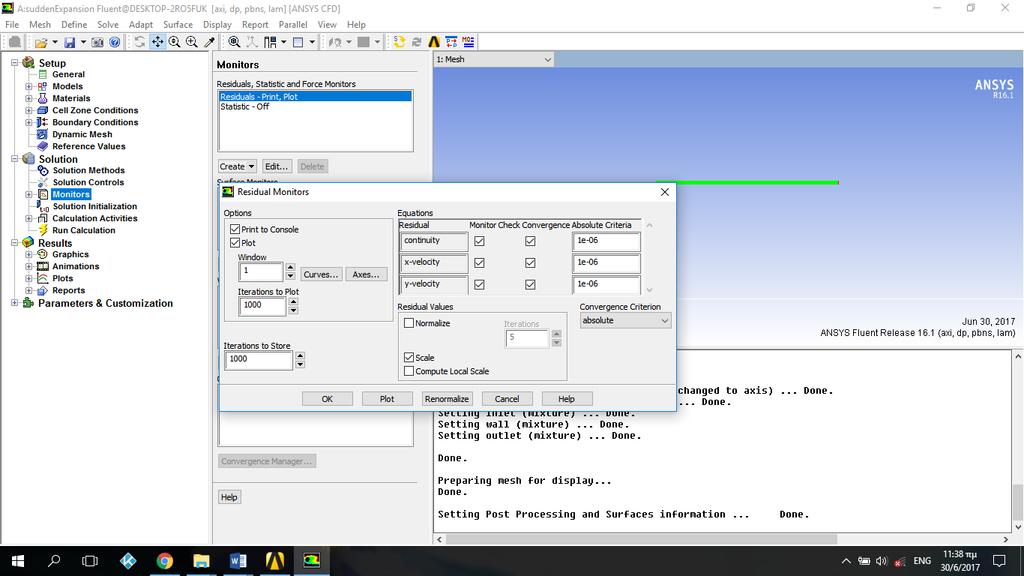
Task: Click the Plot button in dialog
Action: point(387,398)
